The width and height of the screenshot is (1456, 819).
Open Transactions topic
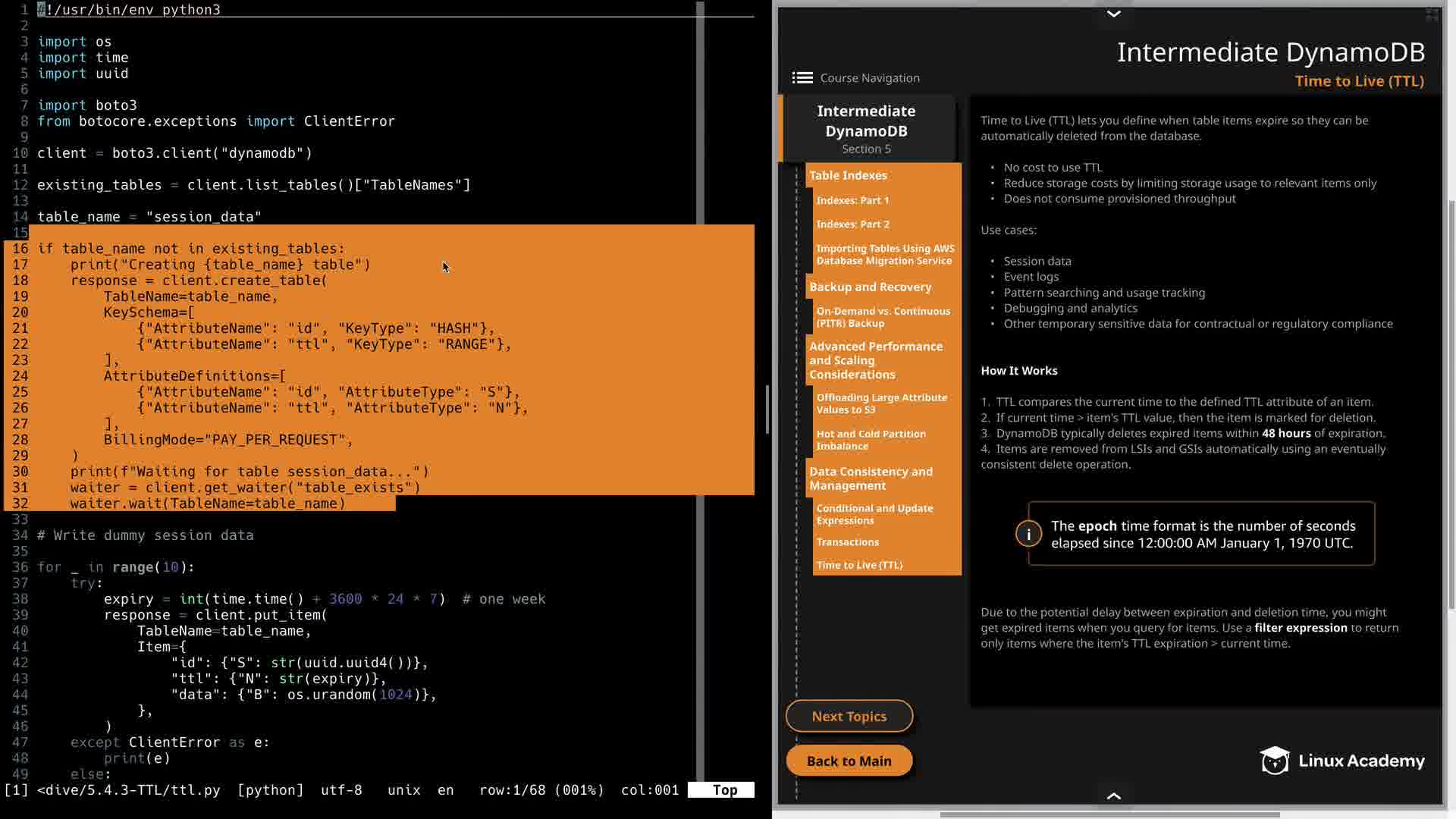pyautogui.click(x=847, y=542)
